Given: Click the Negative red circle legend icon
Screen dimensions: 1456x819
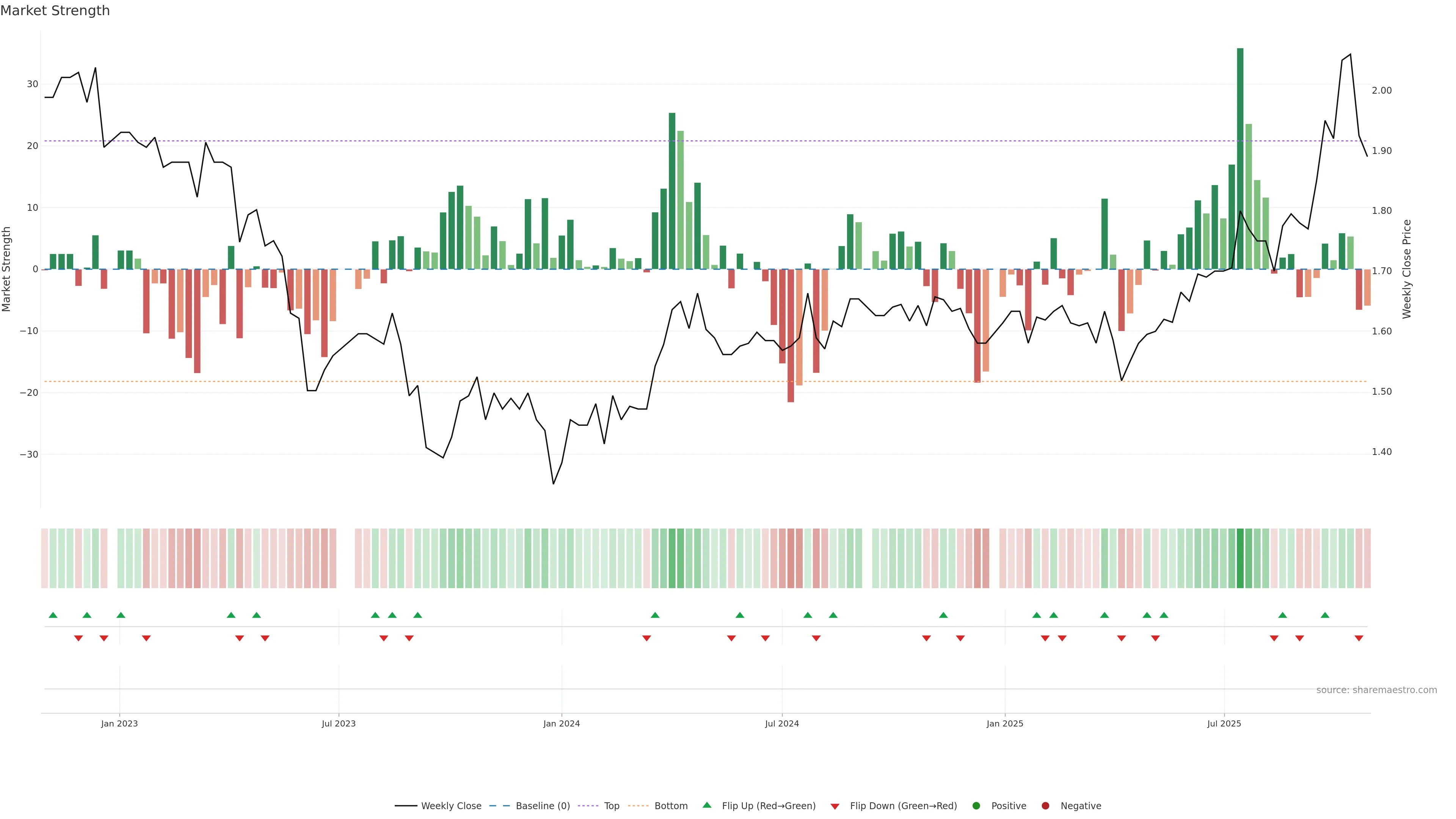Looking at the screenshot, I should coord(1045,805).
